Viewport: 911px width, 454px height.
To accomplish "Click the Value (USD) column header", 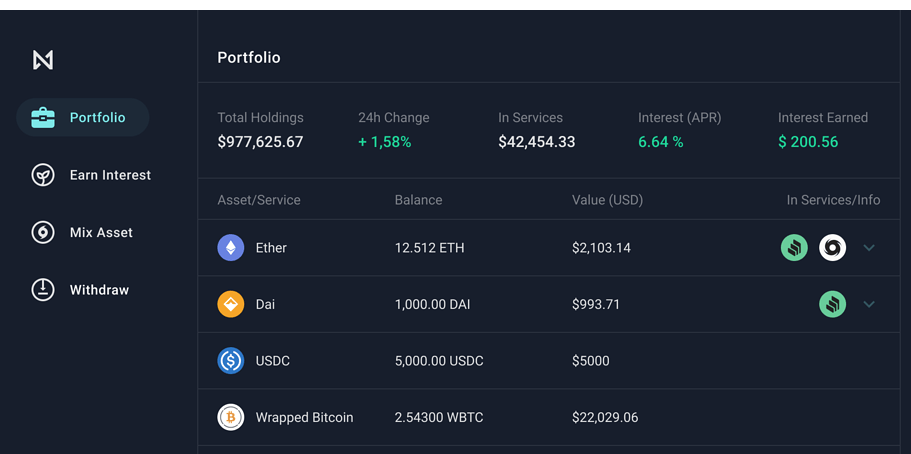I will (607, 200).
